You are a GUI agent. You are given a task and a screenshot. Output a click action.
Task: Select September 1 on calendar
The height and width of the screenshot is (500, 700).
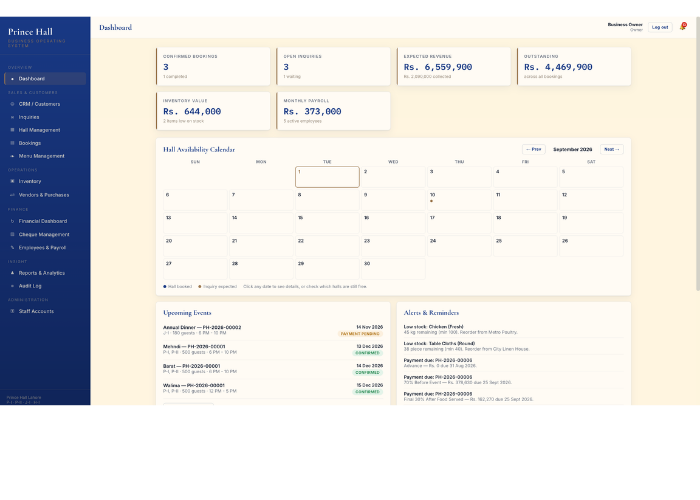327,177
